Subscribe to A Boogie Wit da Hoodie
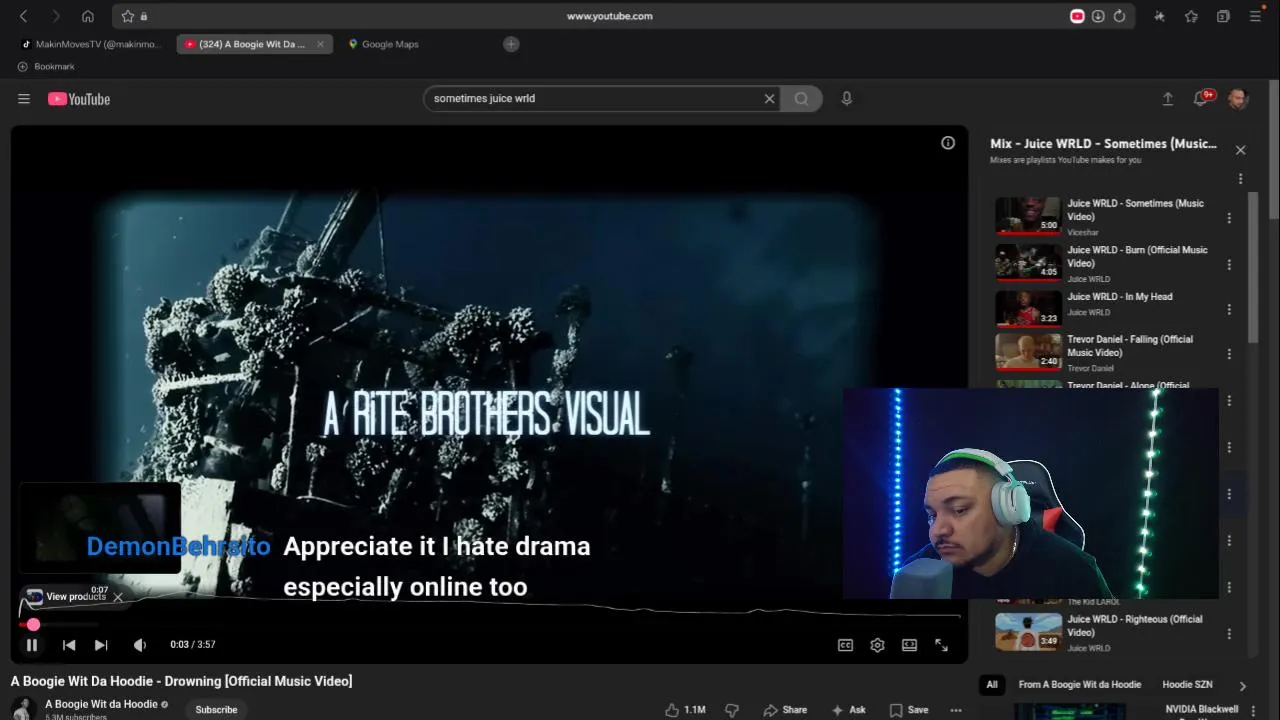1280x720 pixels. pos(216,709)
